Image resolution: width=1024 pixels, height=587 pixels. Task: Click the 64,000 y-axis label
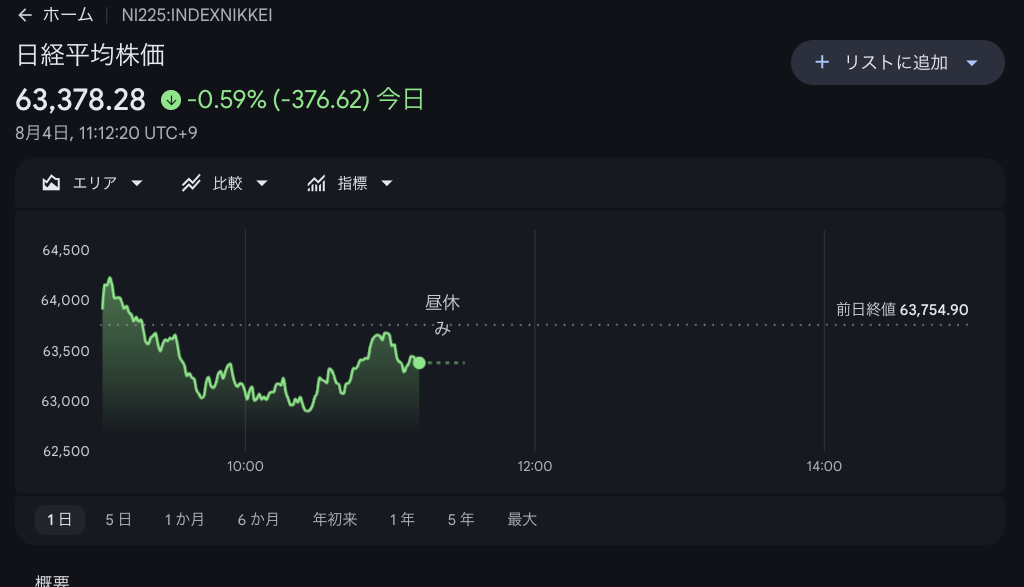[x=65, y=300]
